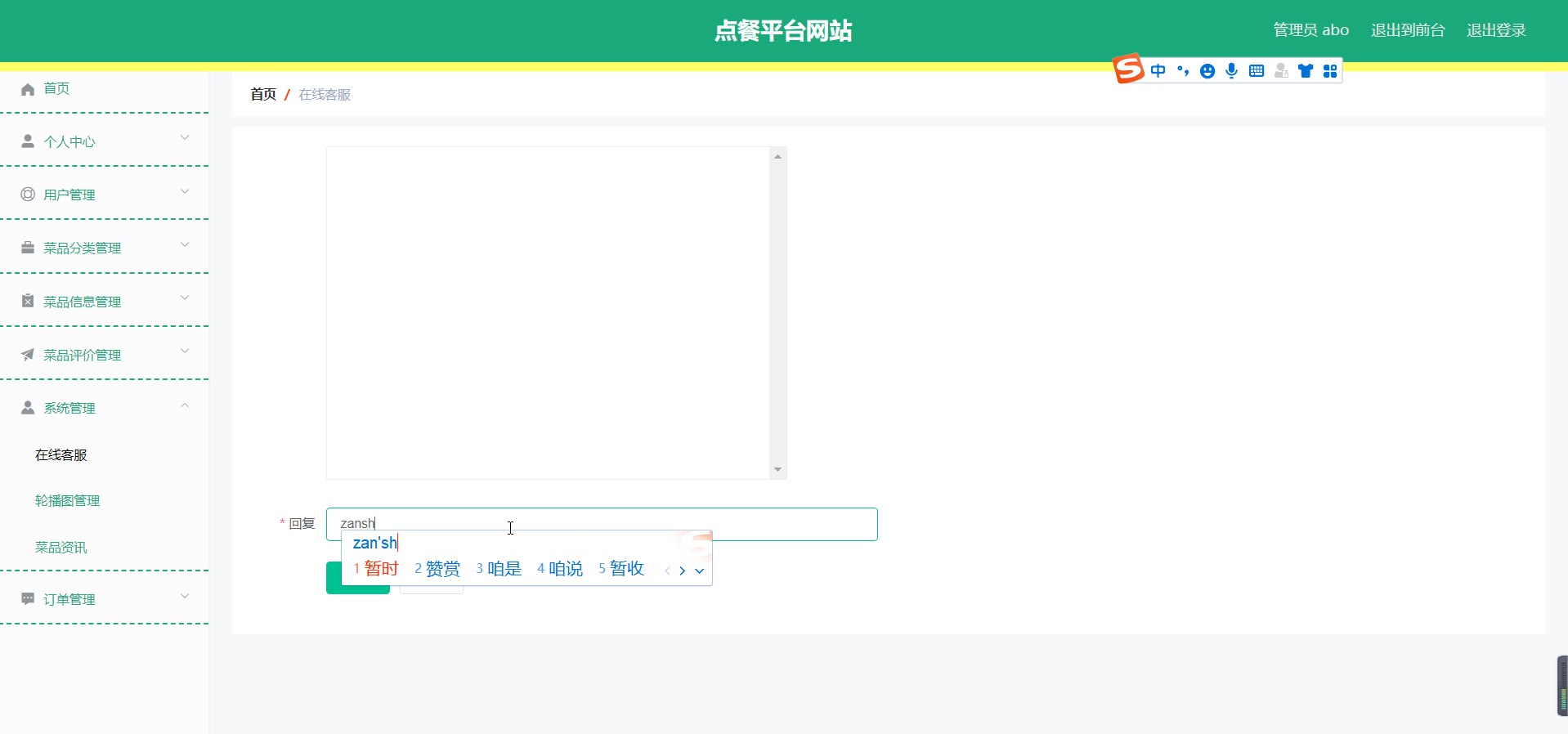Screen dimensions: 1568x734
Task: Click the chat bubble icon for 订单管理
Action: coord(28,599)
